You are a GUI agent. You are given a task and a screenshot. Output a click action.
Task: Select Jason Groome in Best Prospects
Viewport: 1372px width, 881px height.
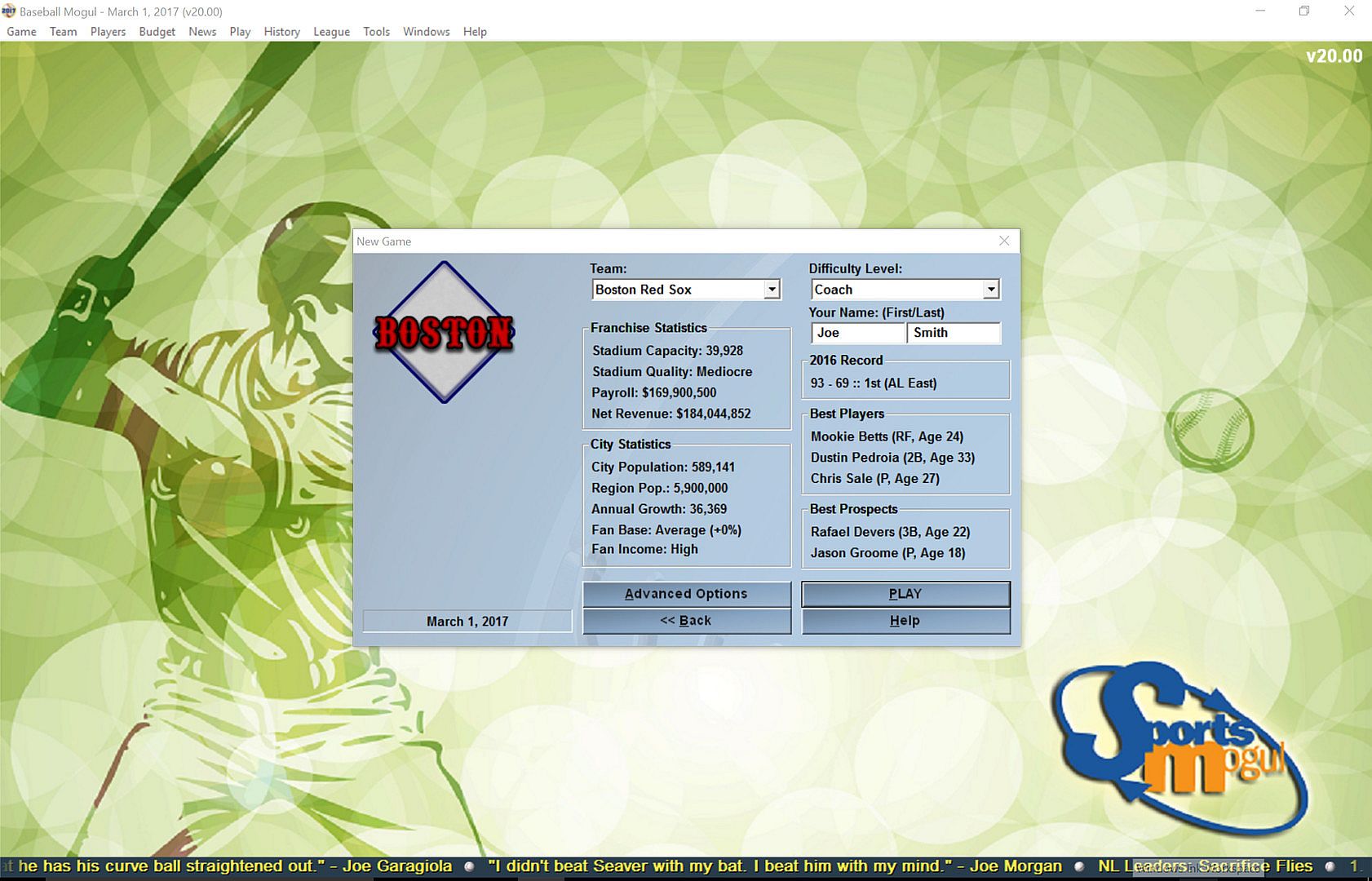pos(887,553)
